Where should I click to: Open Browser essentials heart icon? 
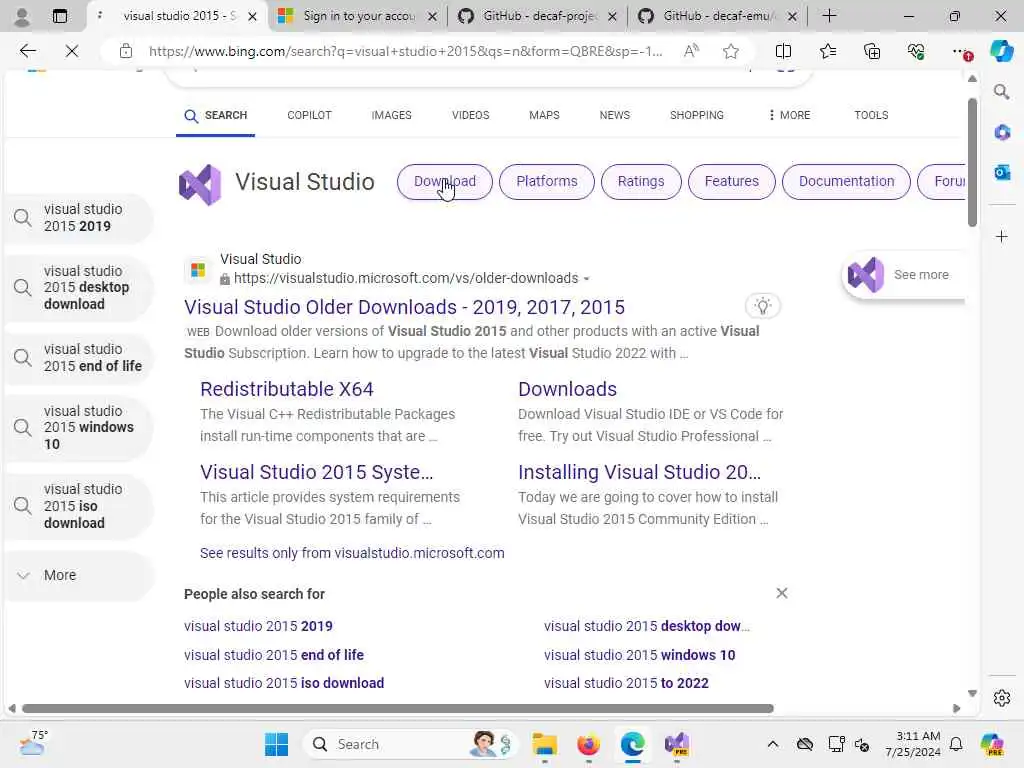916,51
